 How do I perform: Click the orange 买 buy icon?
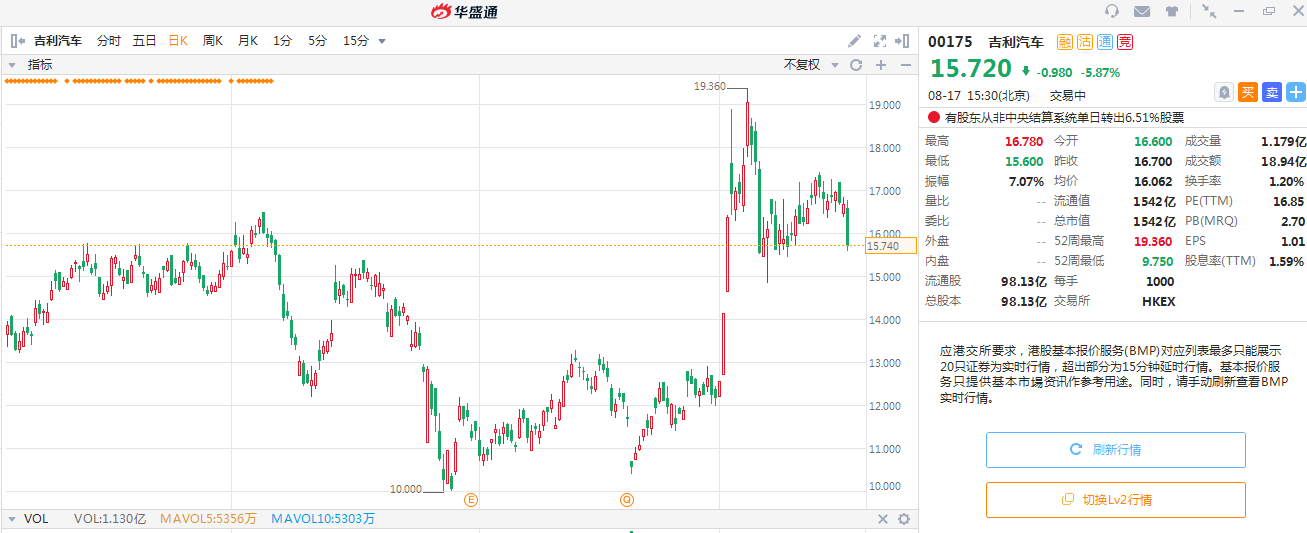tap(1248, 92)
